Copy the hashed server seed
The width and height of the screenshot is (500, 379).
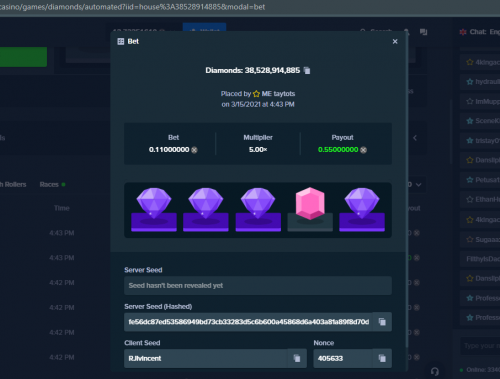click(x=382, y=322)
